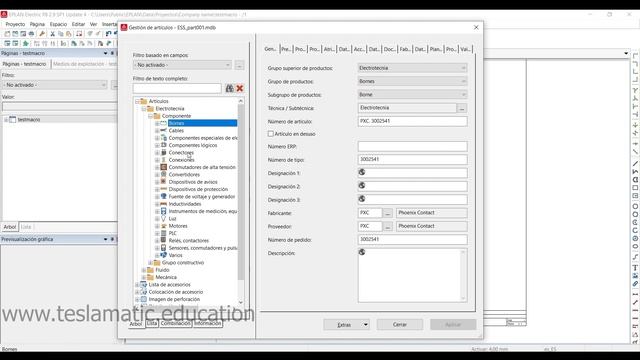This screenshot has height=360, width=640.
Task: Click the testmacro project icon in Páginas tree
Action: (x=13, y=120)
